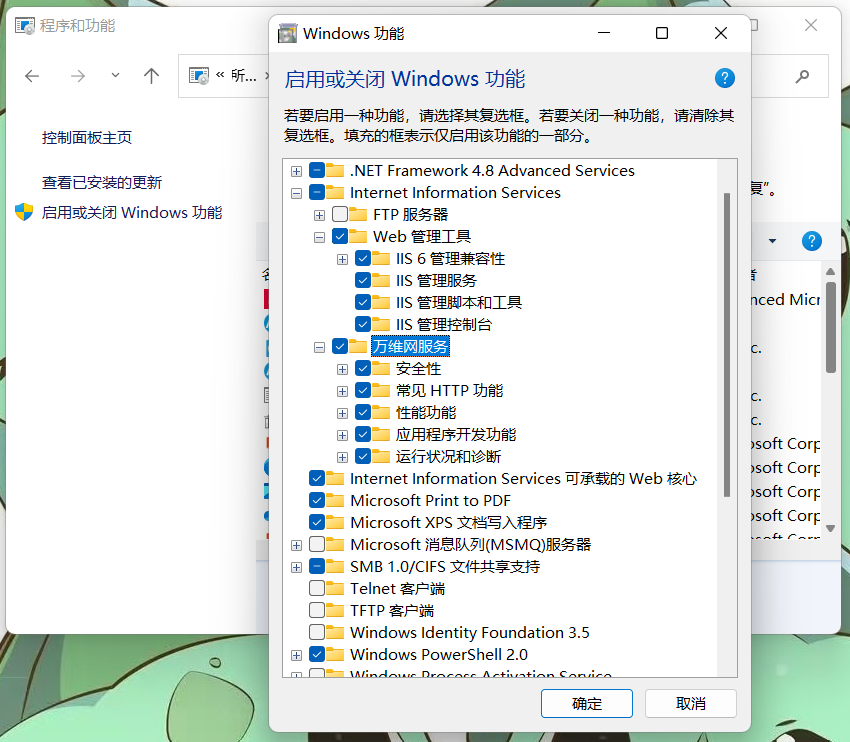Go back in the 程序和功能 window
The image size is (850, 742).
pyautogui.click(x=32, y=76)
